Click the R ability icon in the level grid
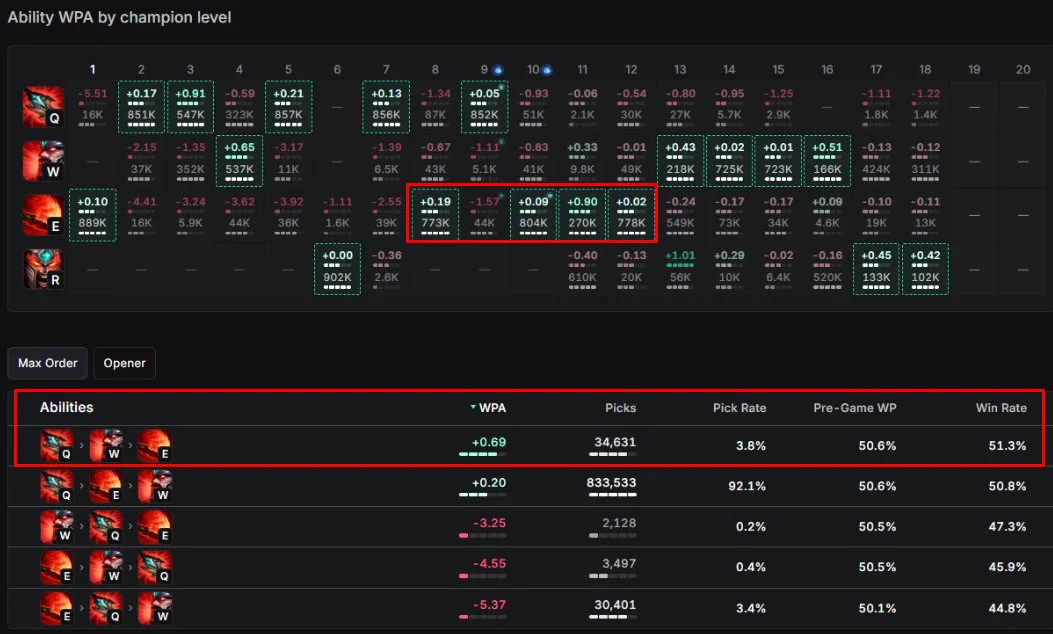 tap(43, 269)
